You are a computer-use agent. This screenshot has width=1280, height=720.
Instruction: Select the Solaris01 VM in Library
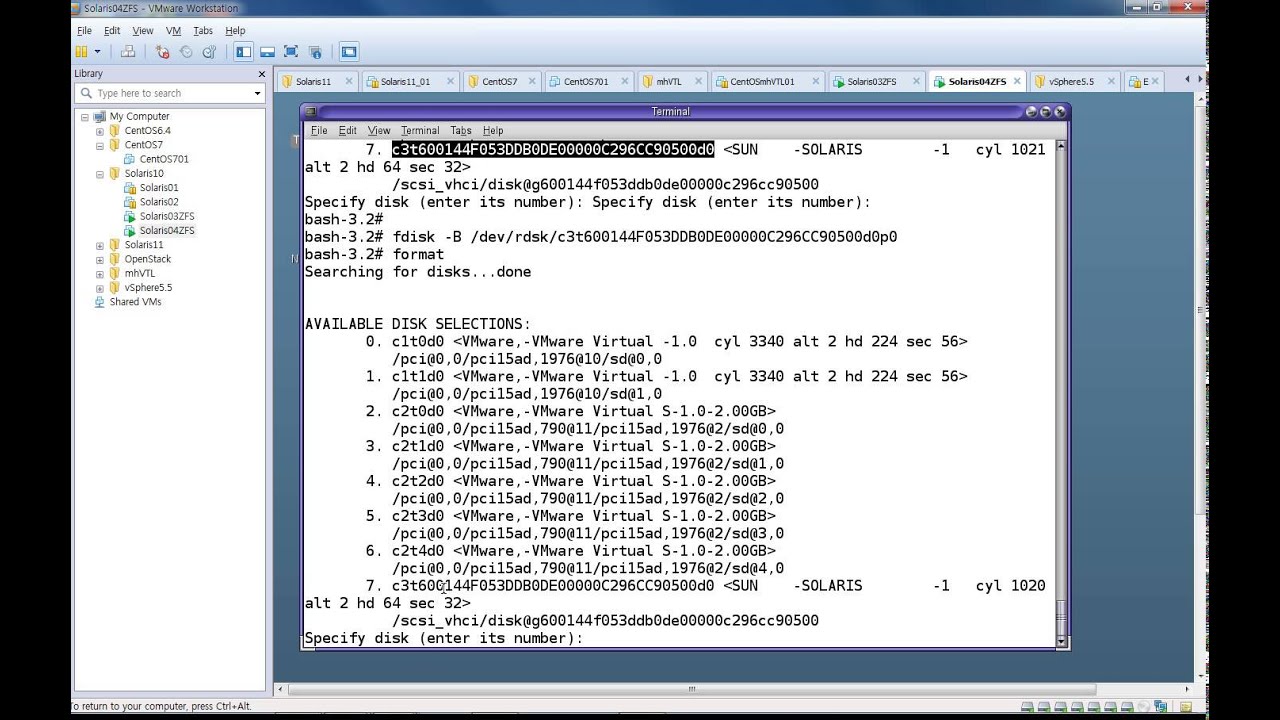(x=158, y=188)
